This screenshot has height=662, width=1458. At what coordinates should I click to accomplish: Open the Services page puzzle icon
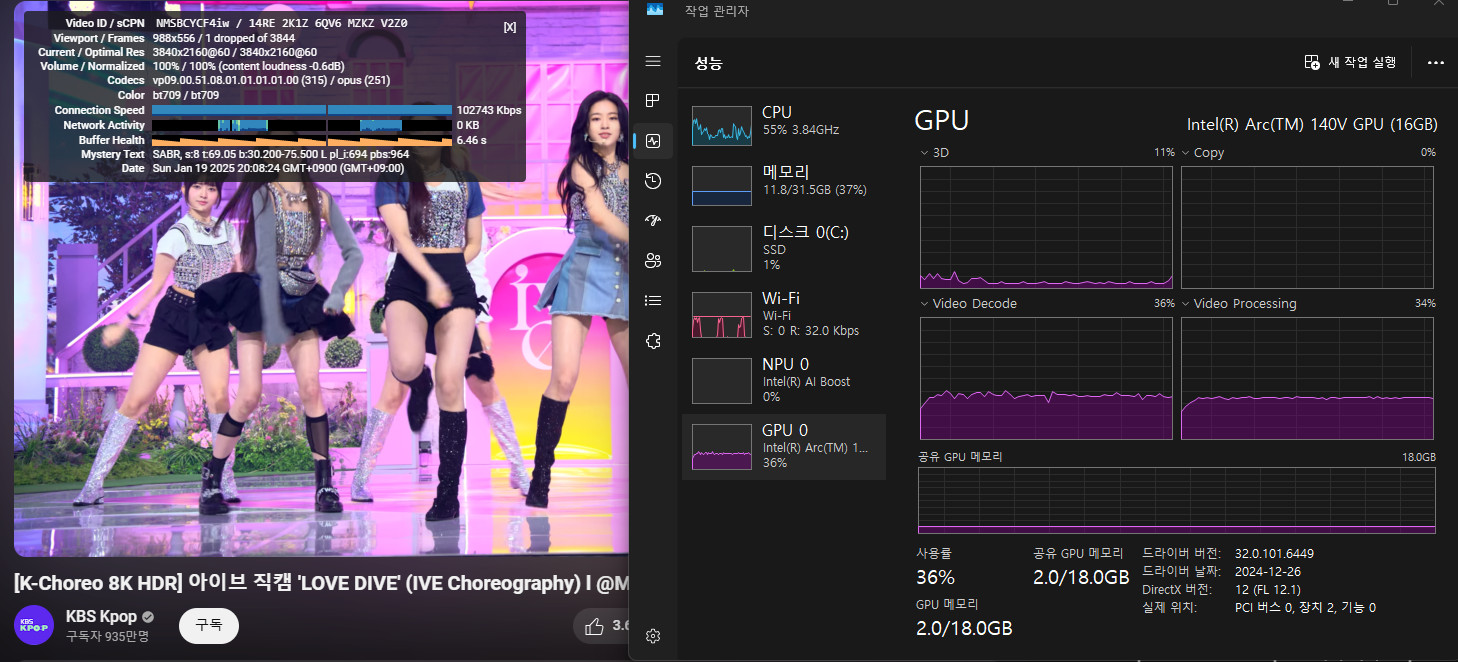click(653, 341)
